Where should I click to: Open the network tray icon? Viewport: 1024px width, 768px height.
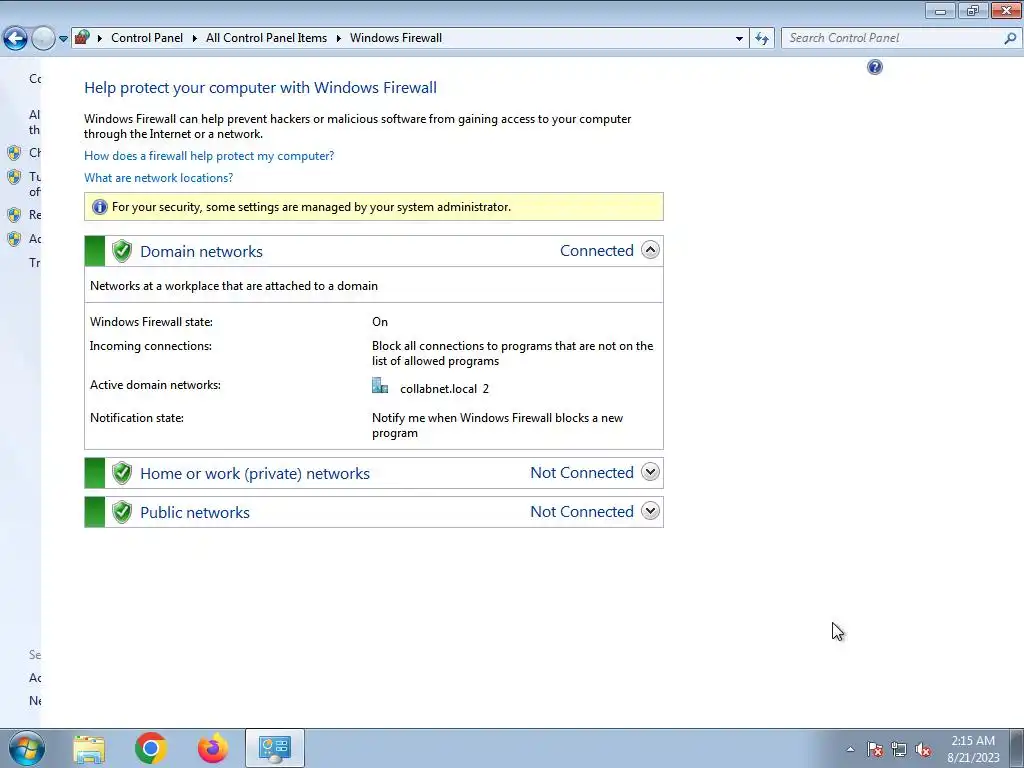coord(899,749)
